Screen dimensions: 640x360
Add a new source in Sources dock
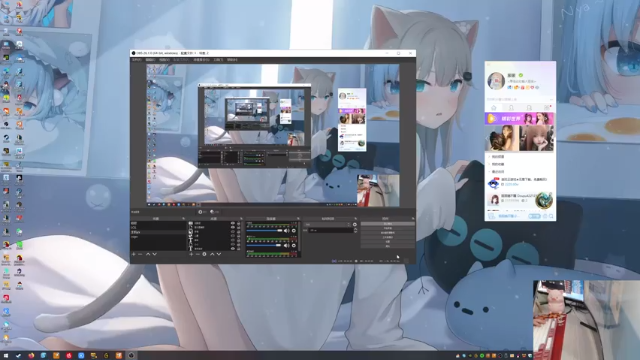coord(191,254)
